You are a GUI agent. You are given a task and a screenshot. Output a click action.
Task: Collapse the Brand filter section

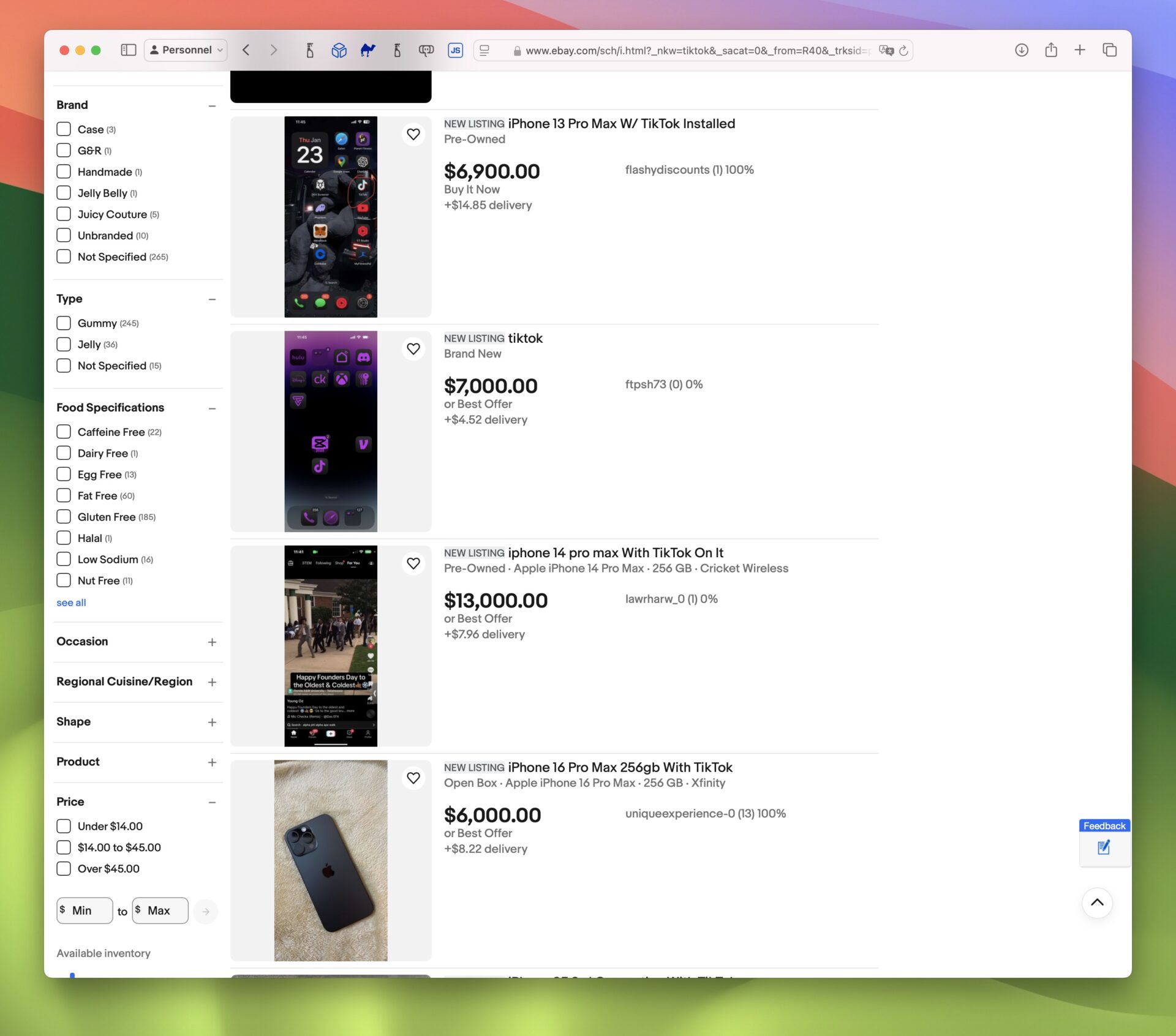click(x=212, y=106)
